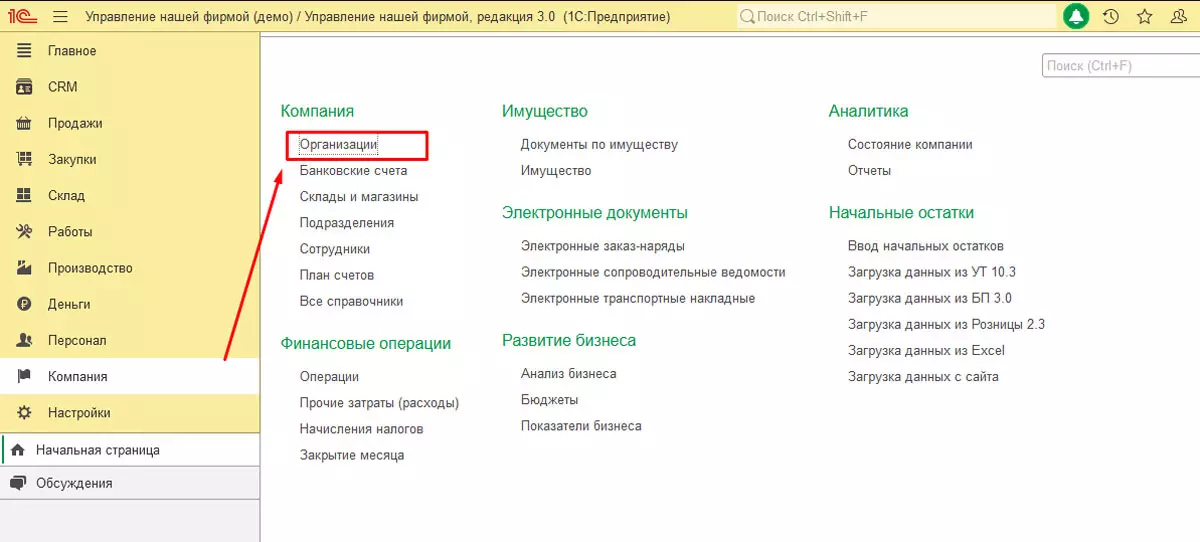This screenshot has width=1200, height=542.
Task: Click the Персонал people icon
Action: (25, 340)
